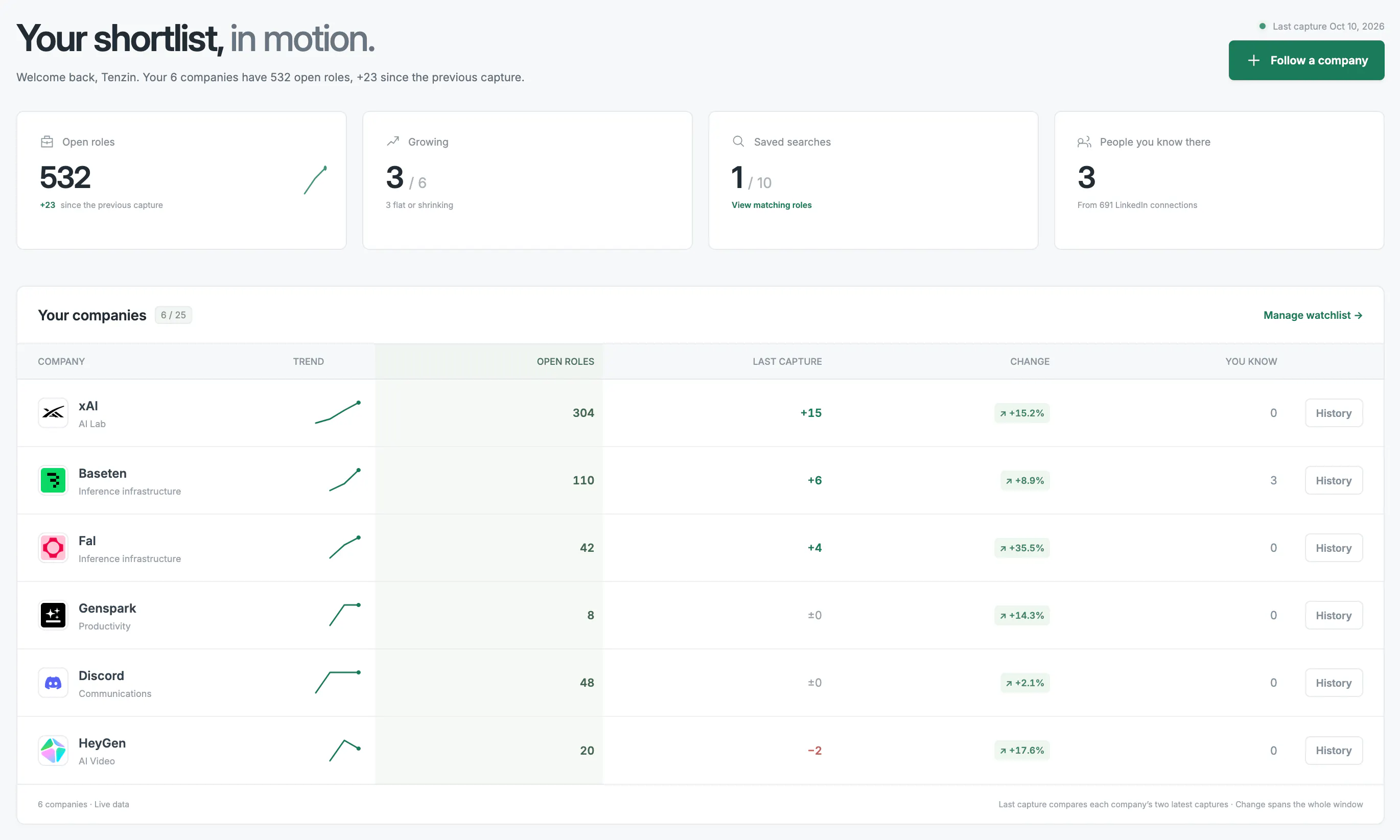This screenshot has width=1400, height=840.
Task: Click the HeyGen company logo
Action: click(53, 750)
